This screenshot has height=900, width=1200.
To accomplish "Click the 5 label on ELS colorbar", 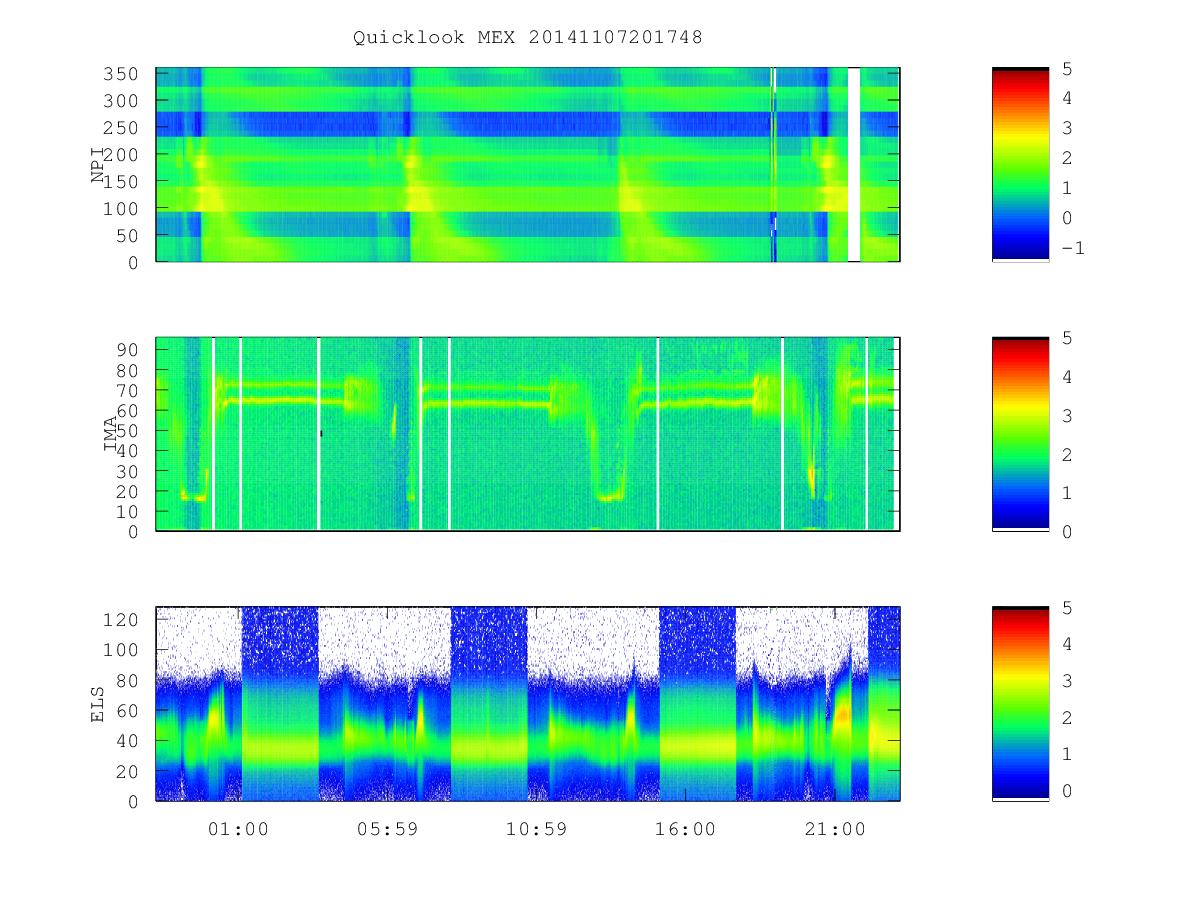I will pyautogui.click(x=1066, y=608).
